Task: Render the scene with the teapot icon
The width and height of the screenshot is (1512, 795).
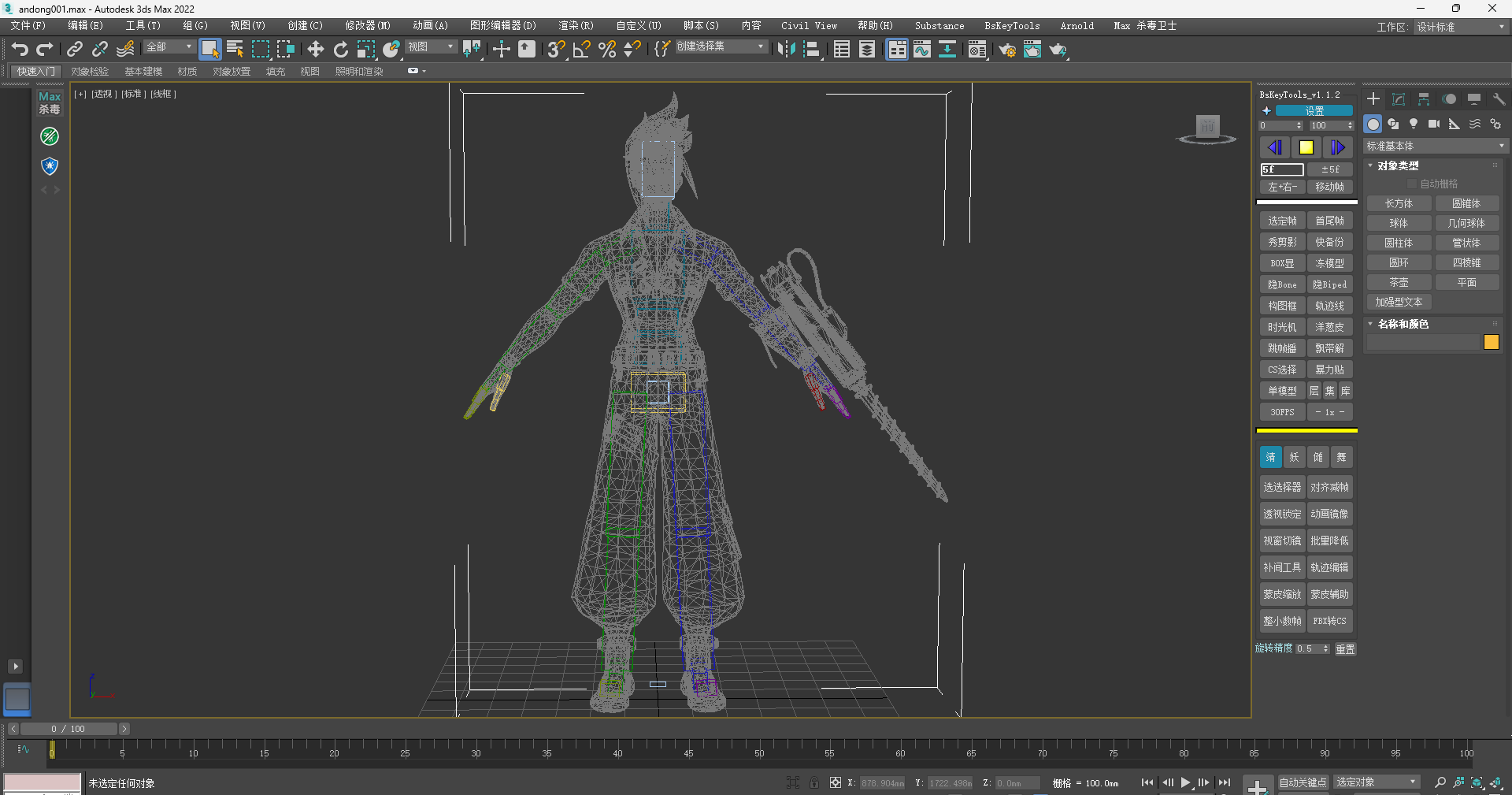Action: pyautogui.click(x=1058, y=50)
